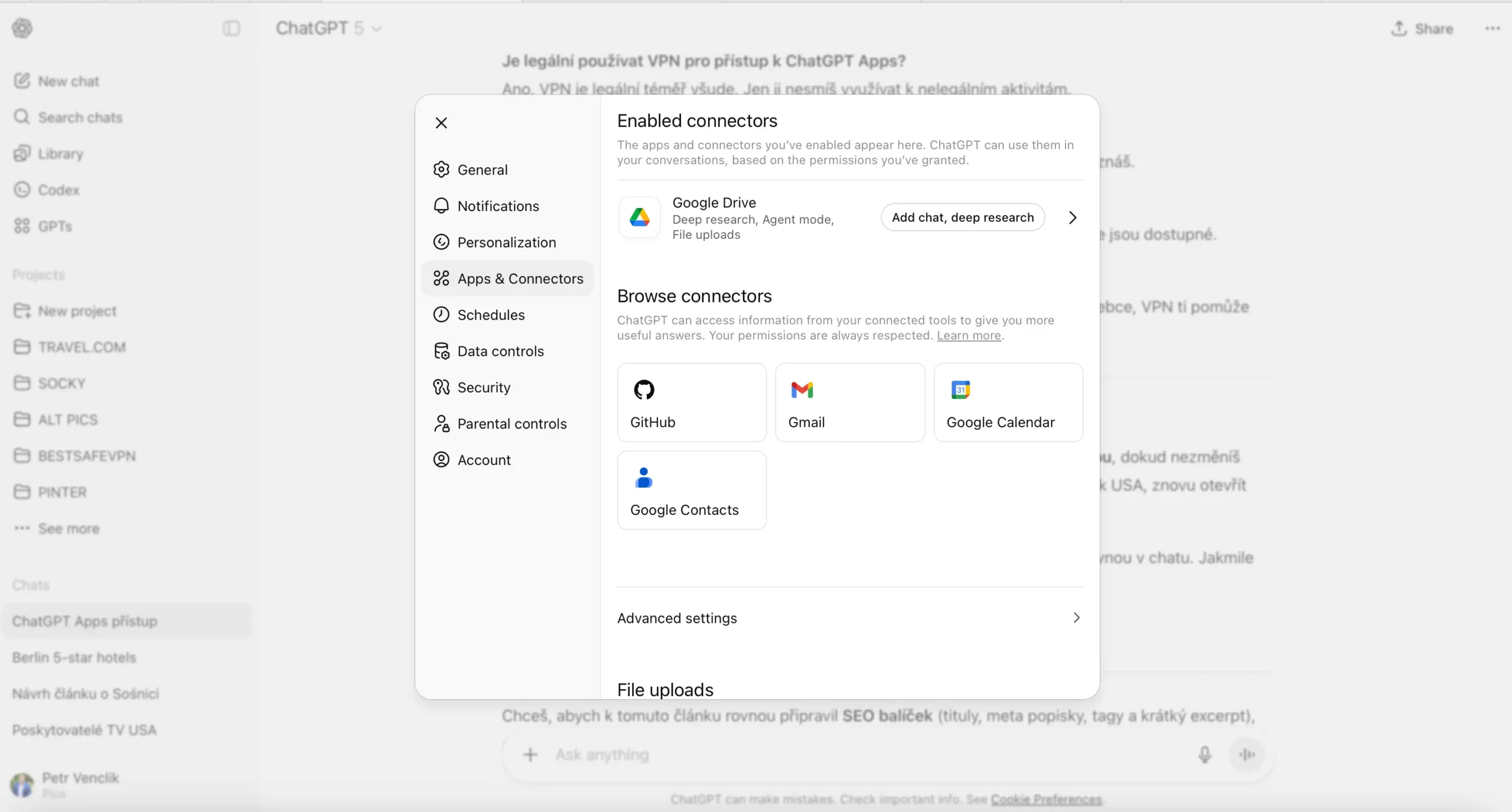Click the plus icon to attach files
Image resolution: width=1512 pixels, height=812 pixels.
point(530,755)
